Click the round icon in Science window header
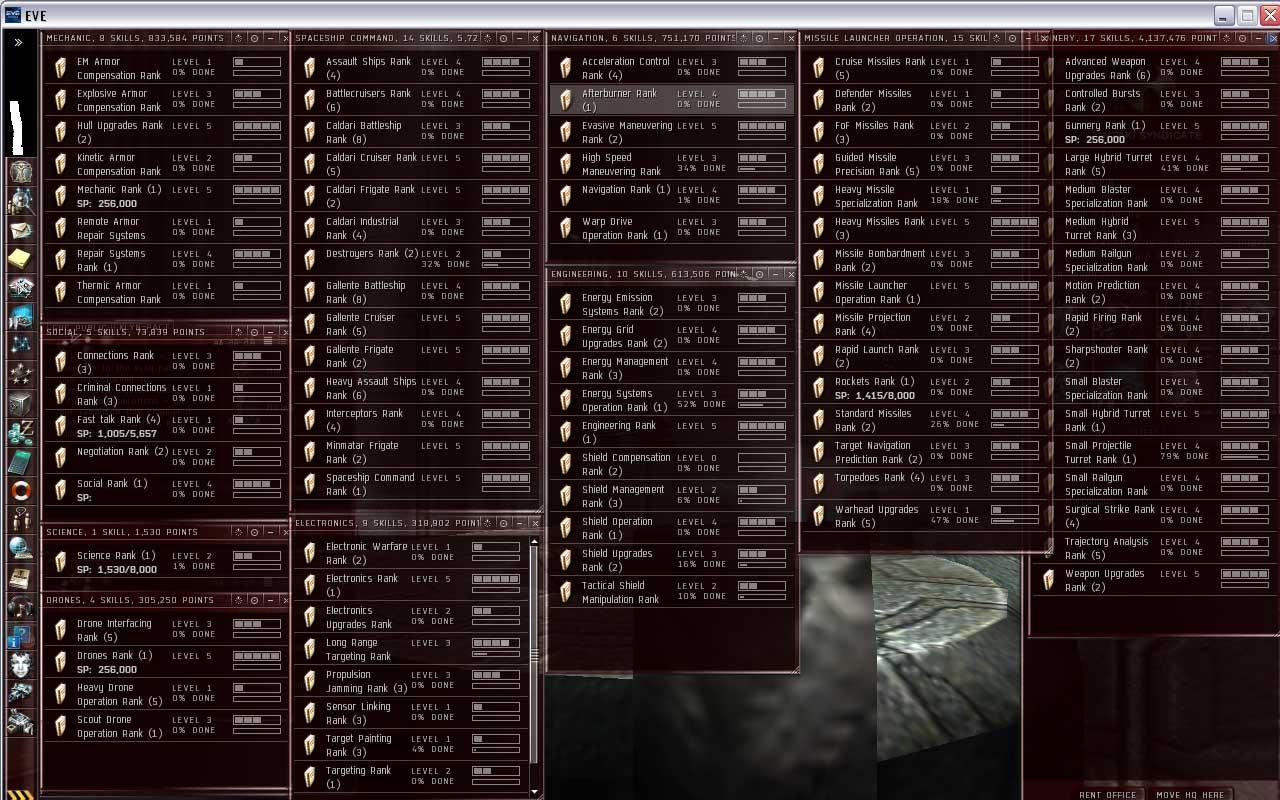The image size is (1280, 800). (254, 532)
